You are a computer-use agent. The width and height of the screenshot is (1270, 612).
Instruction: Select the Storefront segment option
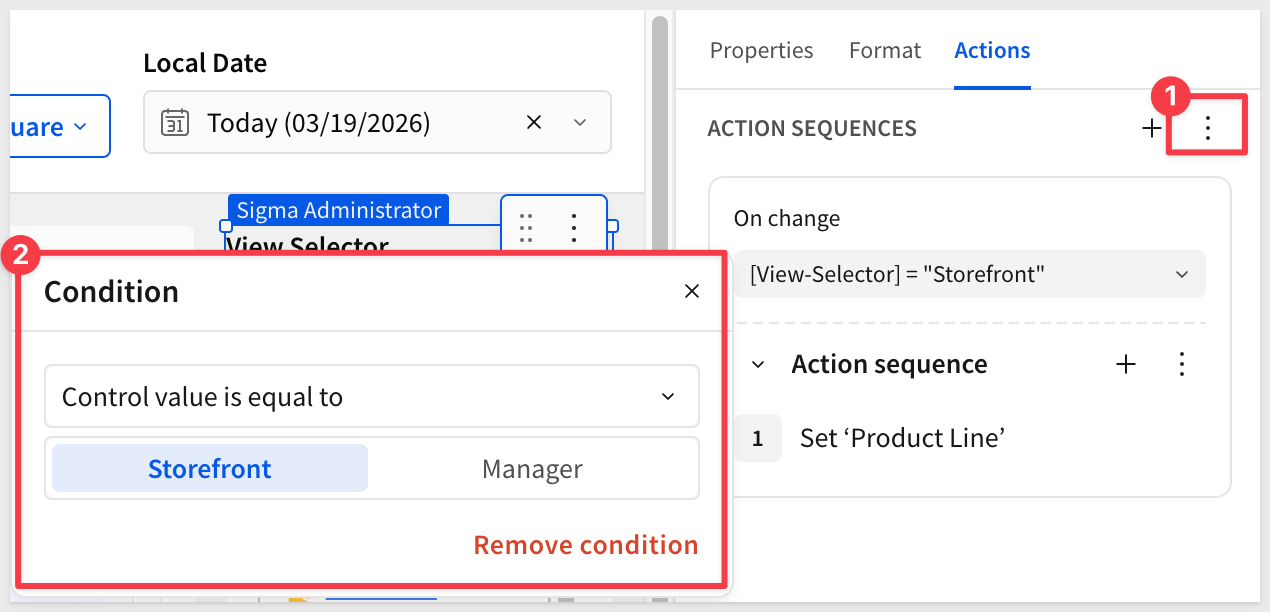coord(210,468)
